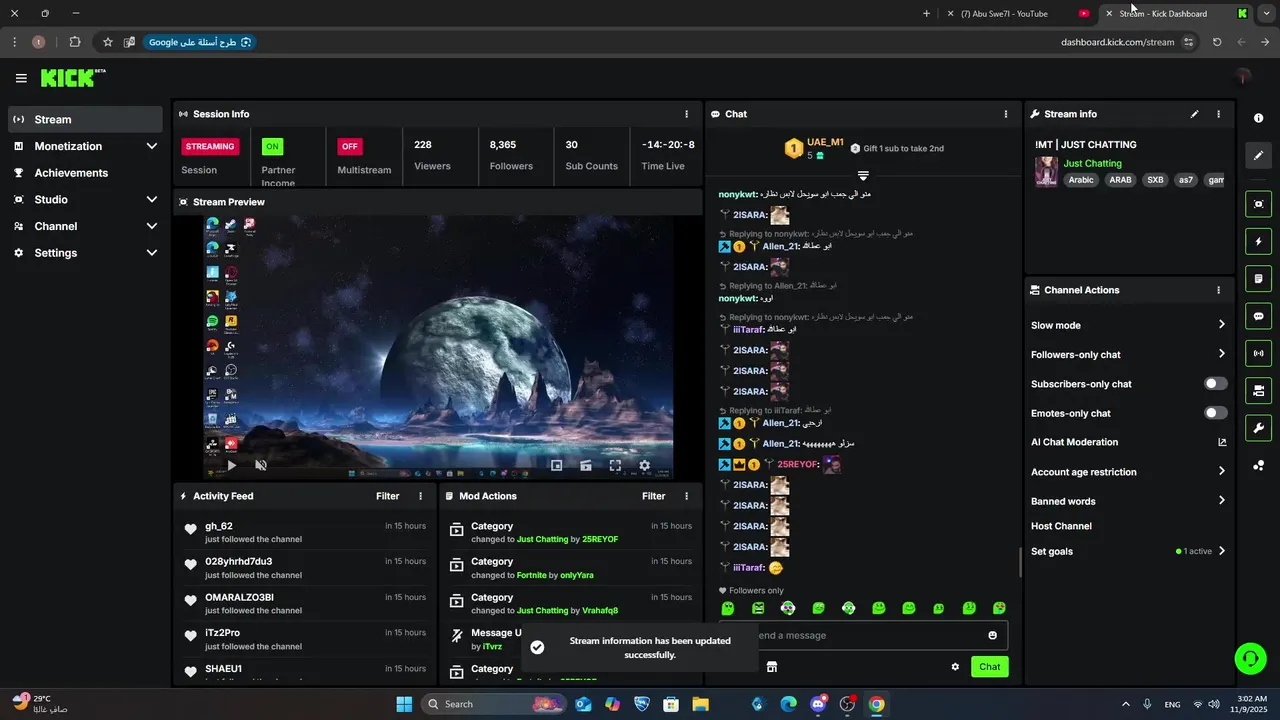Toggle the lightning activity widget in right sidebar
1280x720 pixels.
[1258, 241]
